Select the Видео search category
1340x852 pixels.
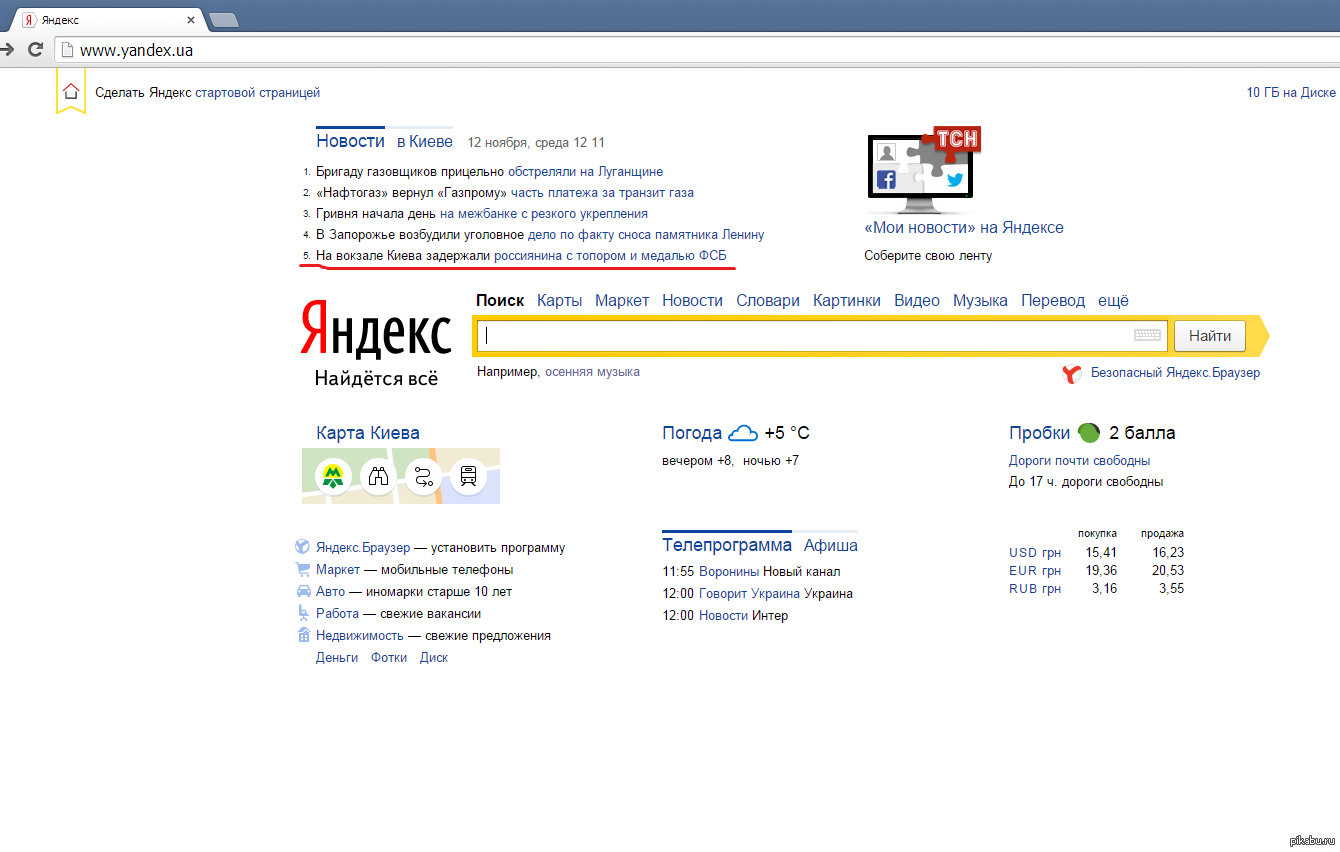[x=917, y=300]
